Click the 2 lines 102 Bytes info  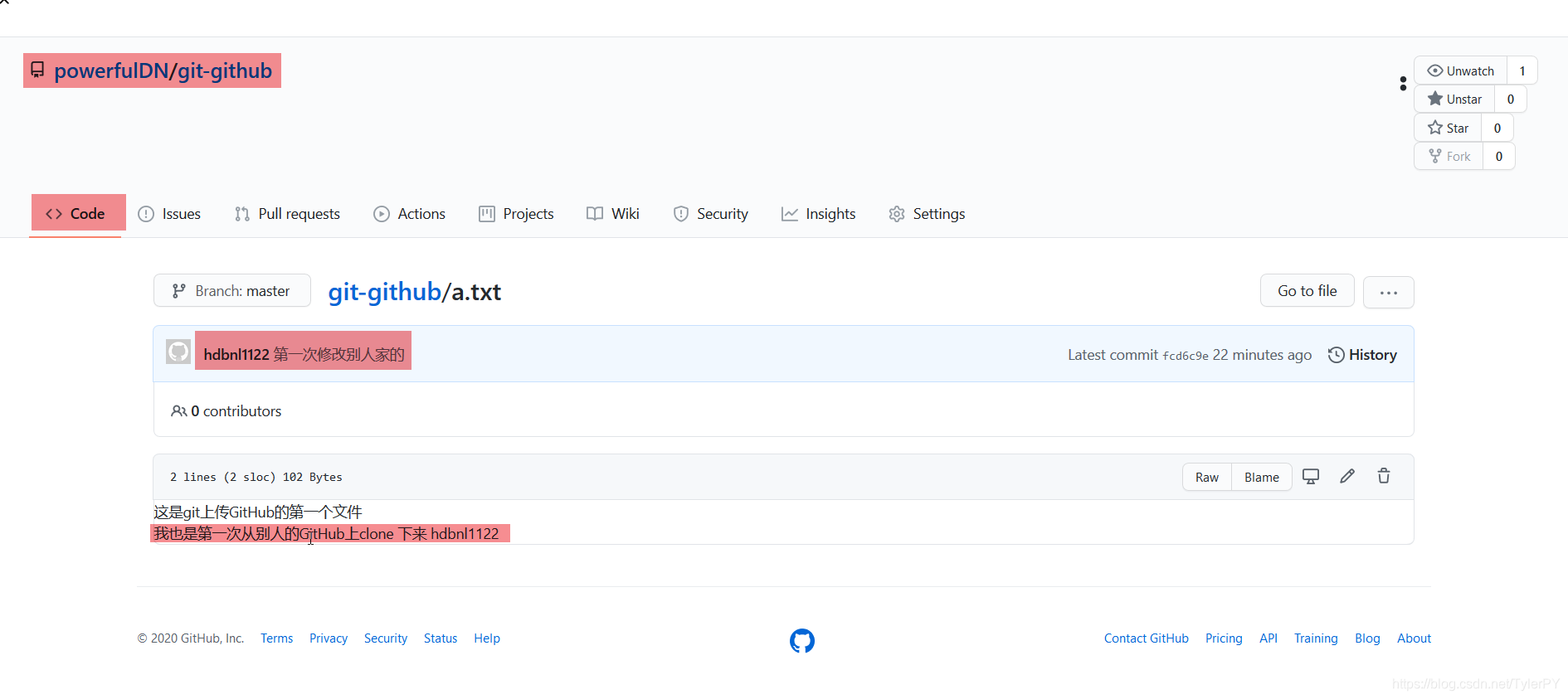[x=256, y=478]
